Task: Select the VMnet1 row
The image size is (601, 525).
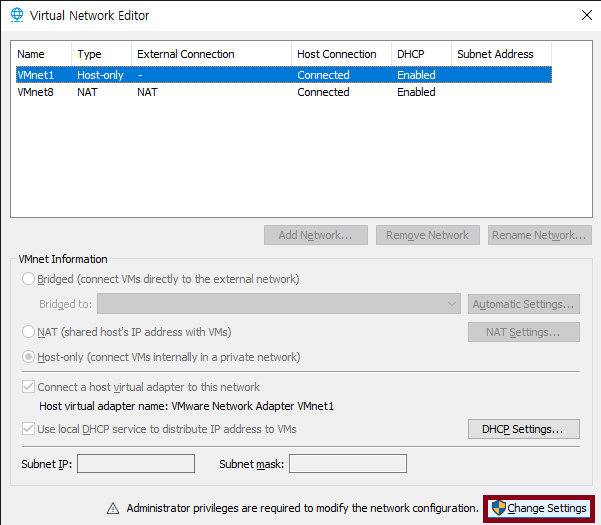Action: (x=284, y=75)
